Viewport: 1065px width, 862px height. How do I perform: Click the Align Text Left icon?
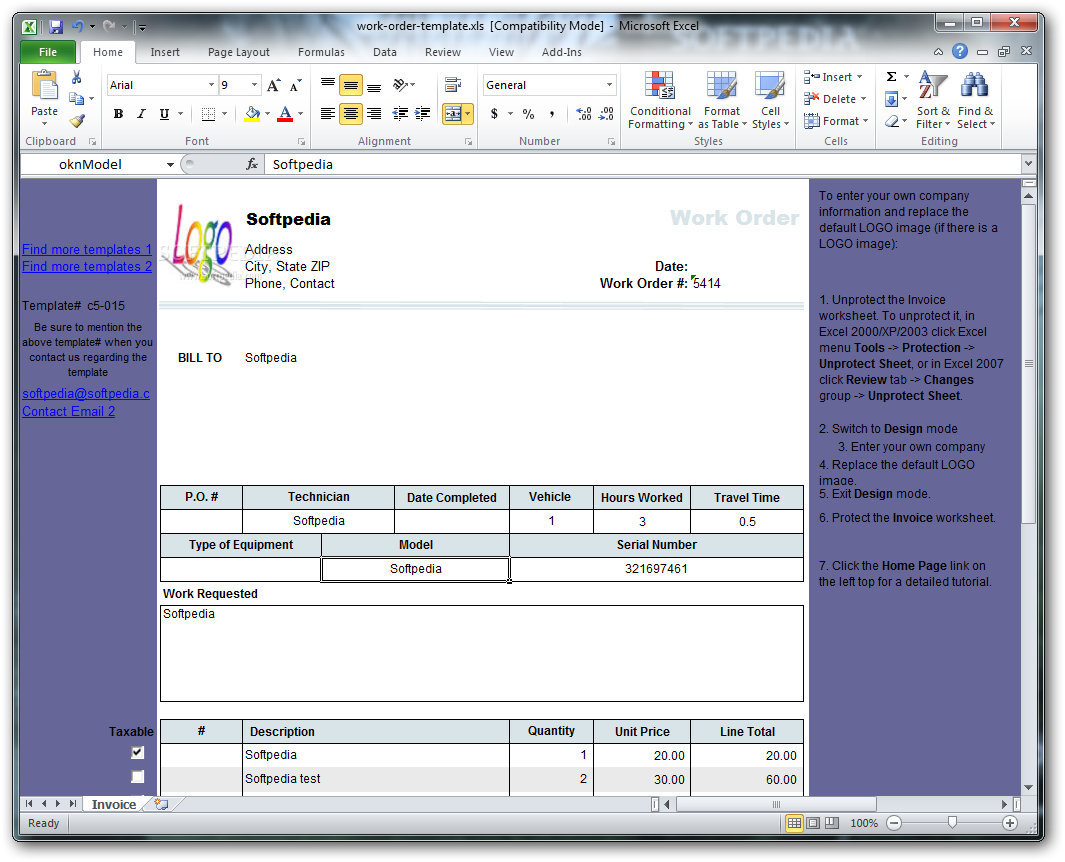[x=327, y=113]
